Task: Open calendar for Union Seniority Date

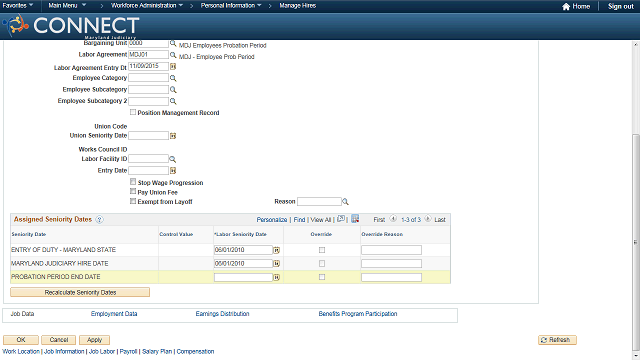Action: tap(173, 136)
